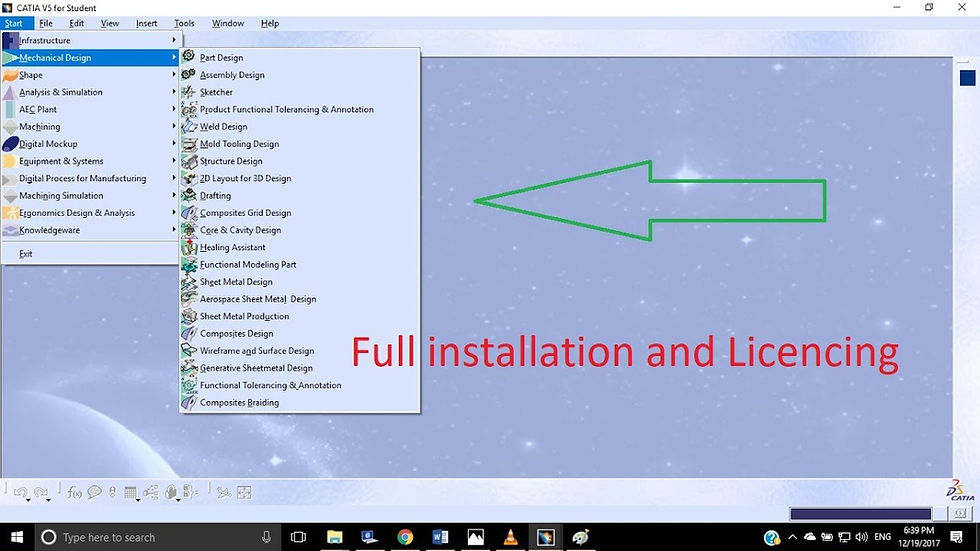
Task: Expand the Machining submenu arrow
Action: pos(174,126)
